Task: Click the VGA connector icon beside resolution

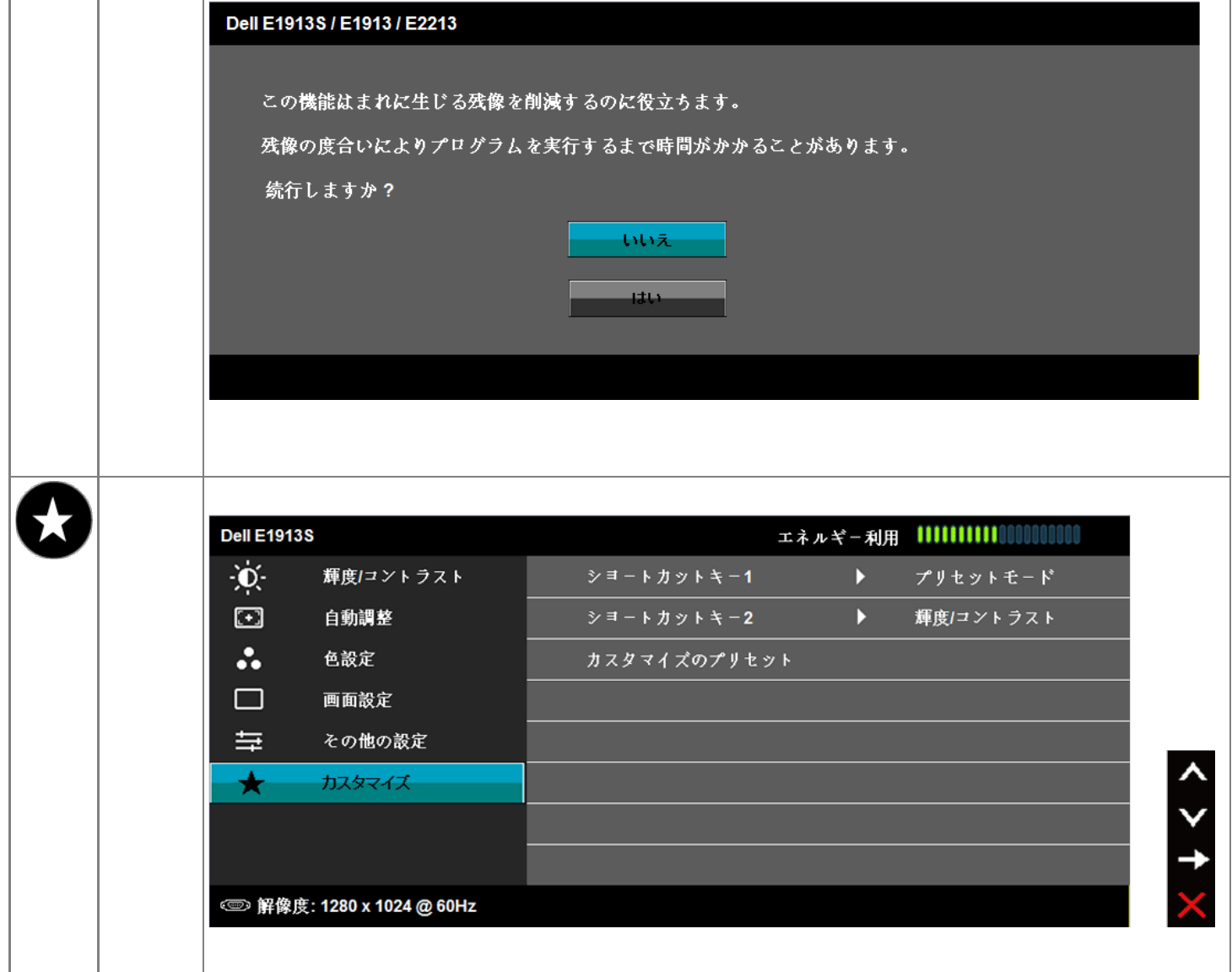Action: (235, 905)
